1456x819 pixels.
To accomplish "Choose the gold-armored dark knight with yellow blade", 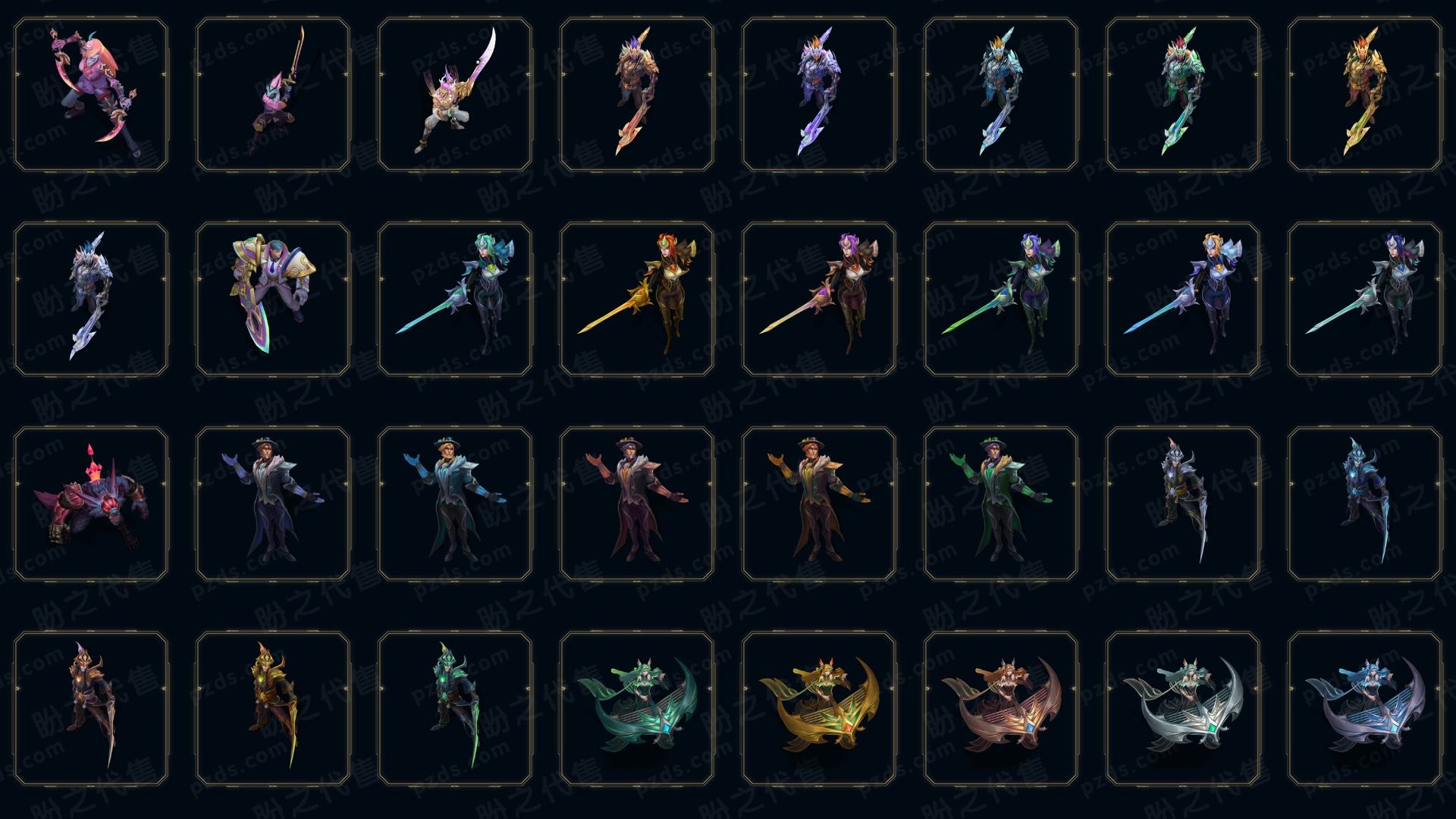I will pos(273,708).
